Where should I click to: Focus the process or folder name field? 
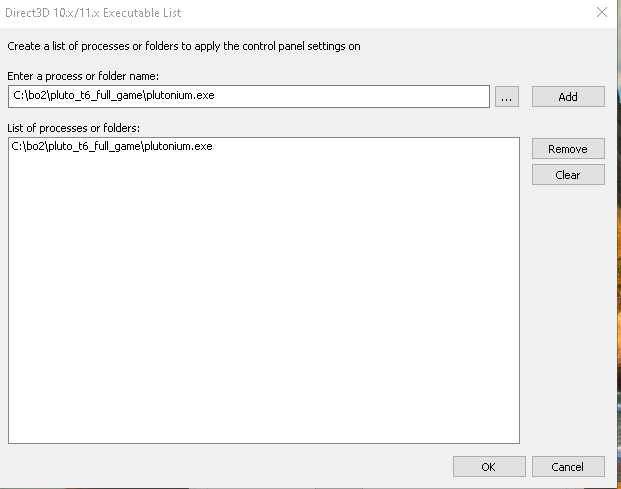tap(249, 96)
